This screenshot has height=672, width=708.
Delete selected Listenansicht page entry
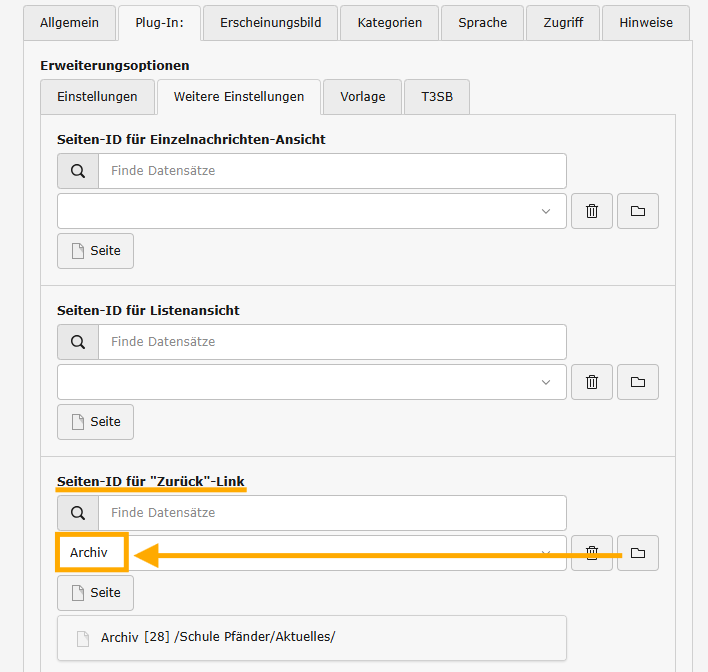(x=591, y=382)
